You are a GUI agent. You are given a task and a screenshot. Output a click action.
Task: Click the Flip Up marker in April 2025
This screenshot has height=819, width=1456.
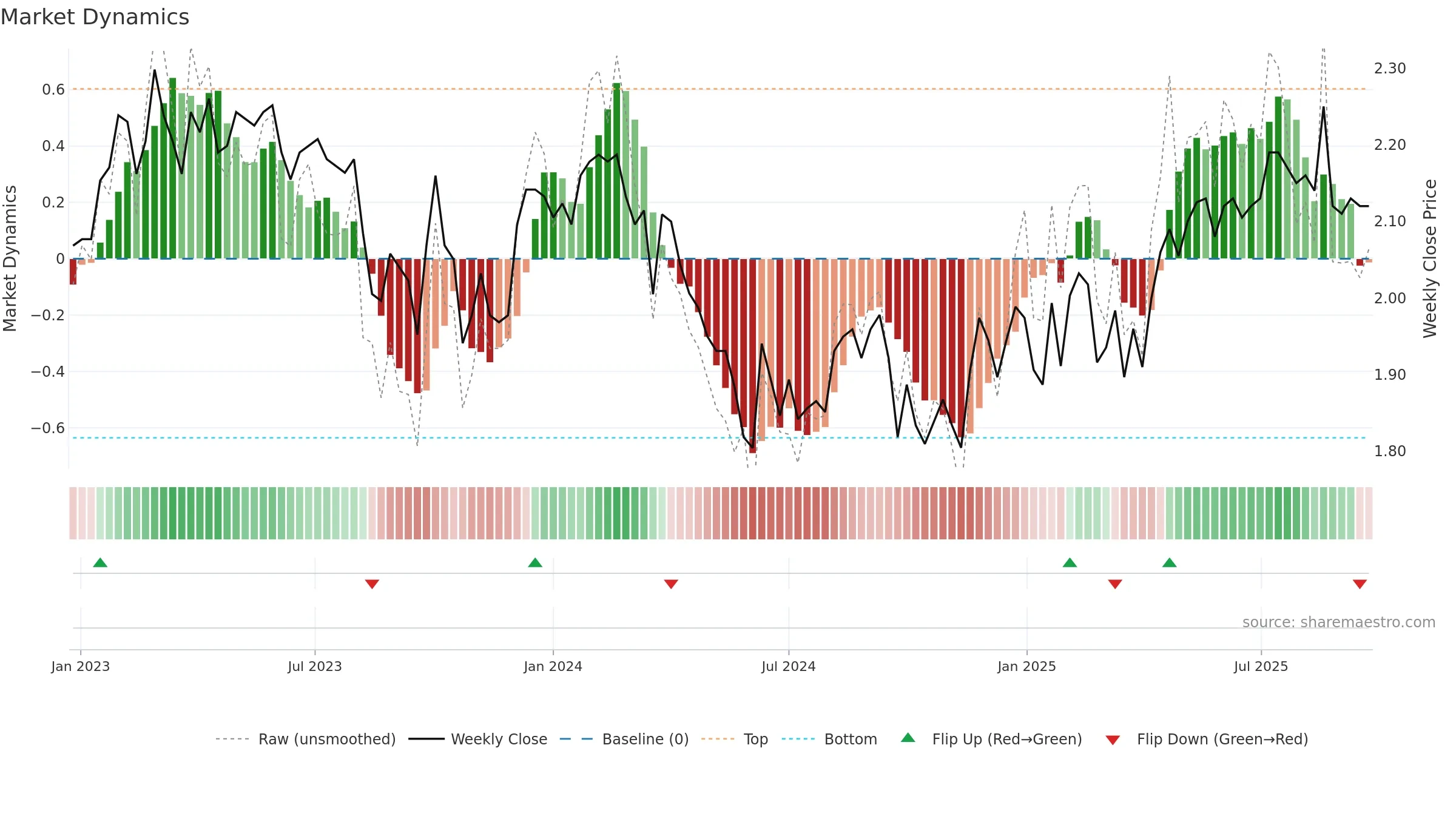pos(1170,562)
